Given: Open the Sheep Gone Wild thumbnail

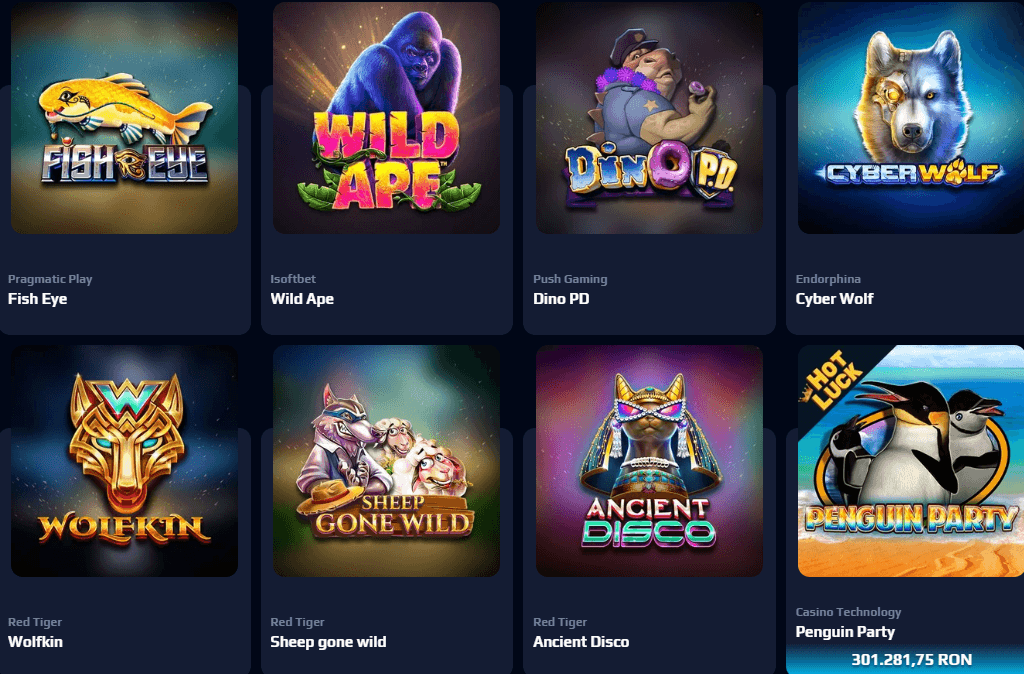Looking at the screenshot, I should pos(387,461).
